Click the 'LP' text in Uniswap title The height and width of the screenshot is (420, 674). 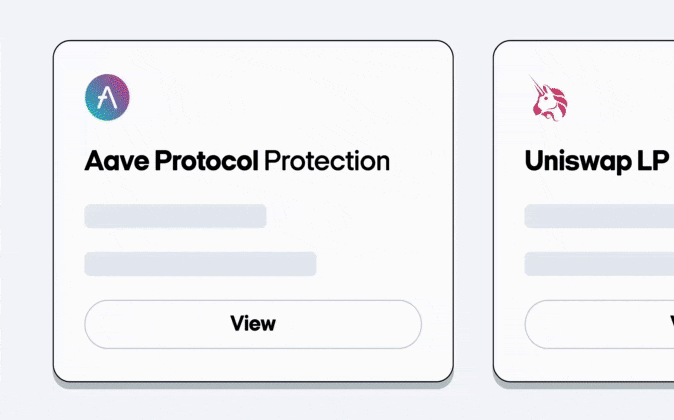click(654, 161)
